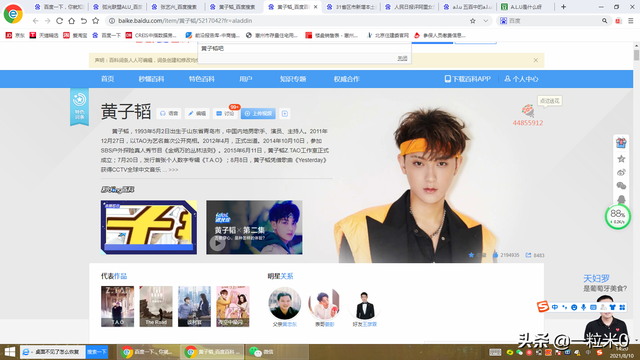Click the thumbs-up like icon on the portrait
The width and height of the screenshot is (640, 360).
pyautogui.click(x=495, y=255)
